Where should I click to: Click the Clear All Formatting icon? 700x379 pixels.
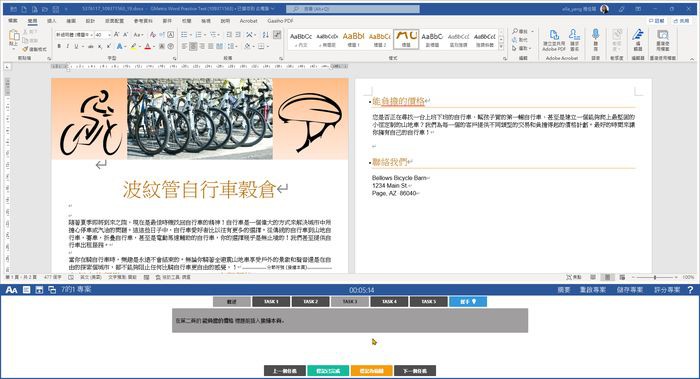tap(153, 34)
